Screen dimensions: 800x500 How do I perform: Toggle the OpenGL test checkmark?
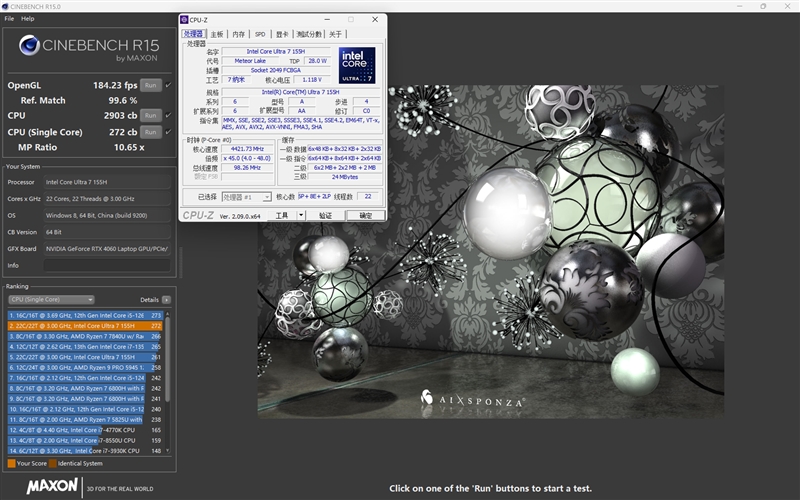(x=168, y=85)
